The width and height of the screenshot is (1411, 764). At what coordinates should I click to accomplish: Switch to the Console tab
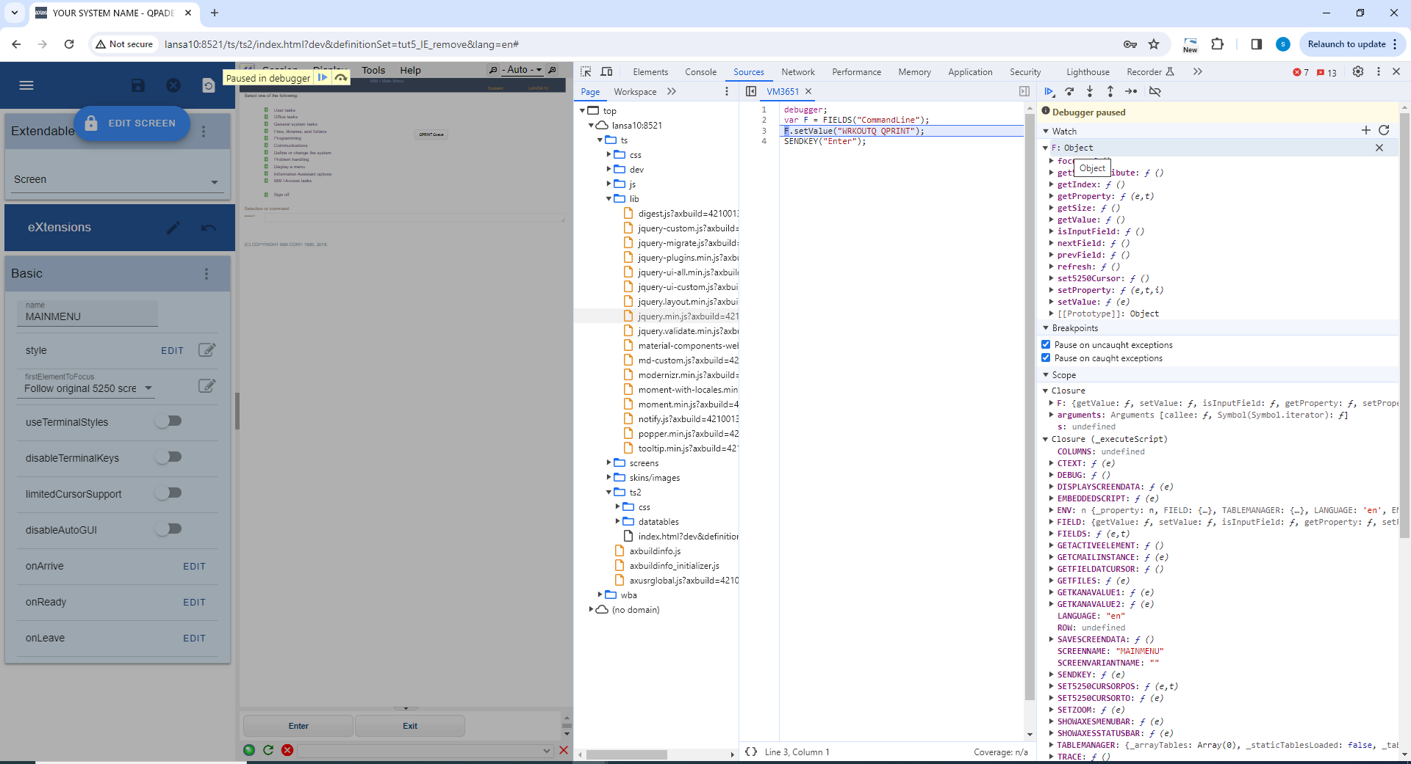tap(700, 72)
